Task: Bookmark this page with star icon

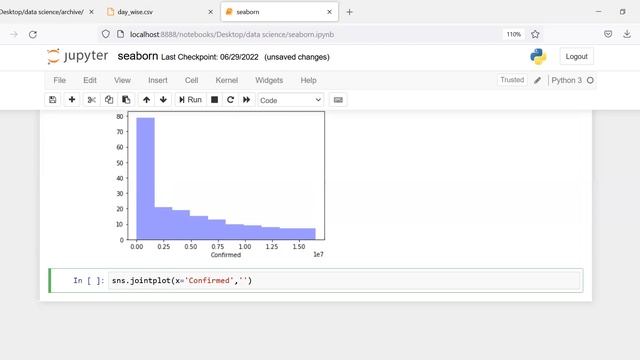Action: click(536, 34)
